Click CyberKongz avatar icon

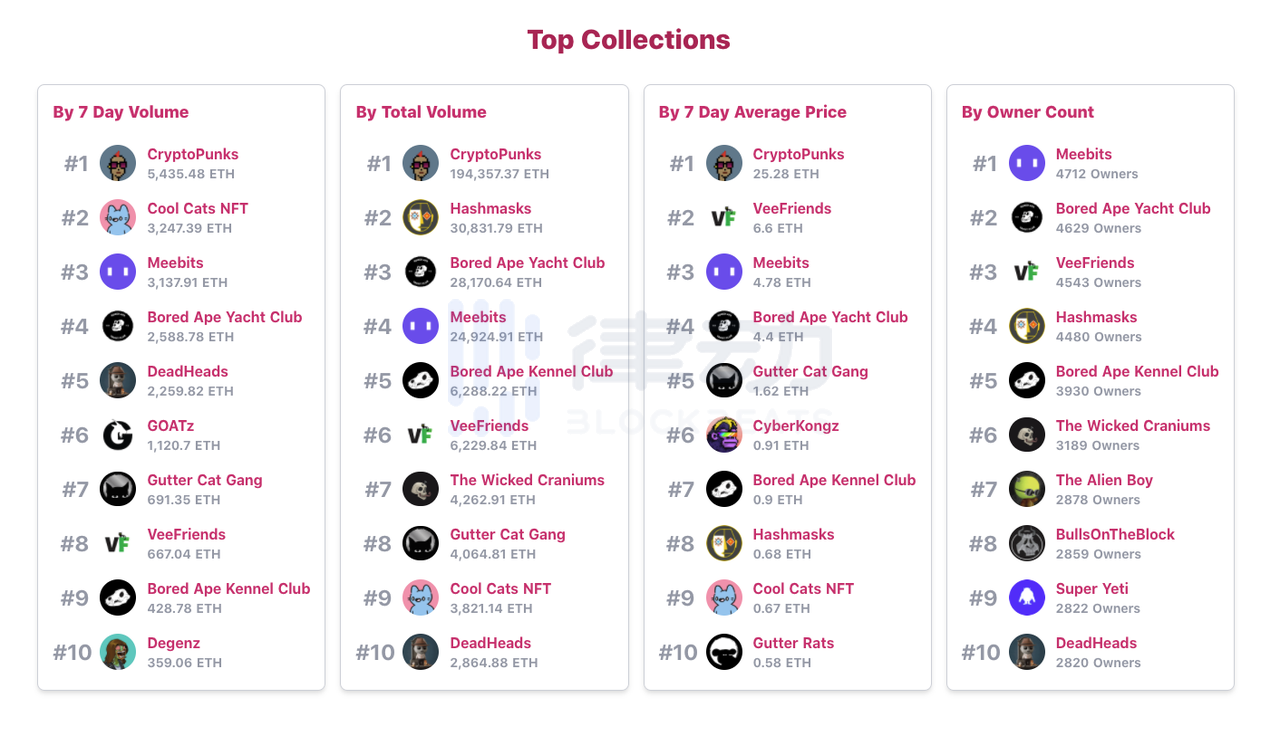click(x=724, y=435)
